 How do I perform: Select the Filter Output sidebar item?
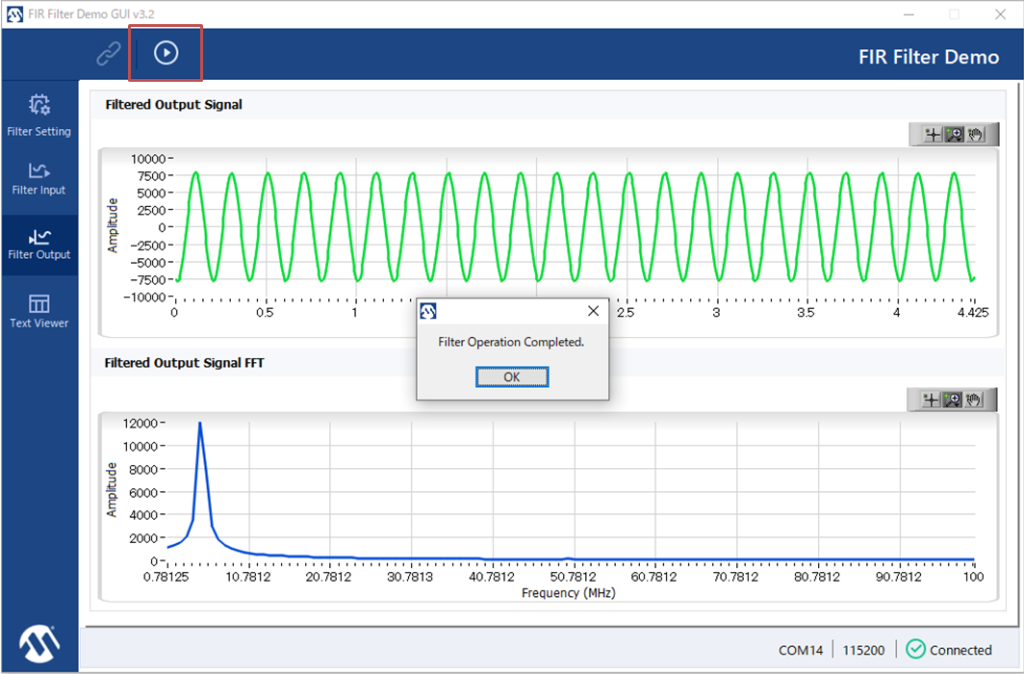coord(39,244)
